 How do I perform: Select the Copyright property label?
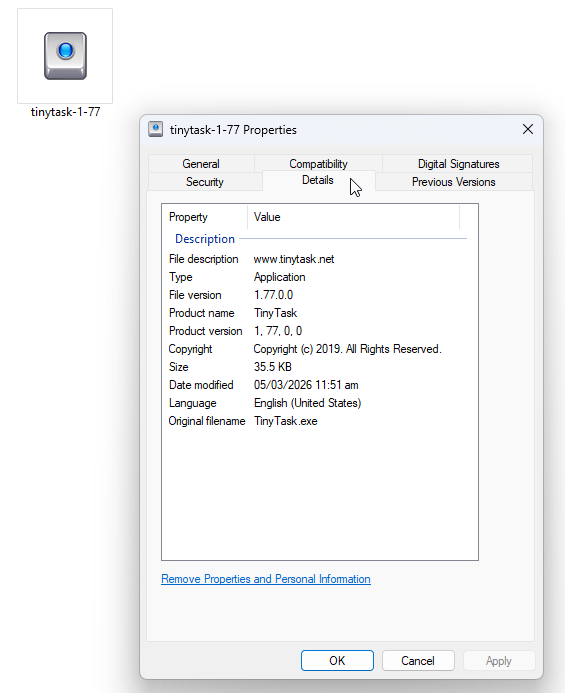pos(191,349)
